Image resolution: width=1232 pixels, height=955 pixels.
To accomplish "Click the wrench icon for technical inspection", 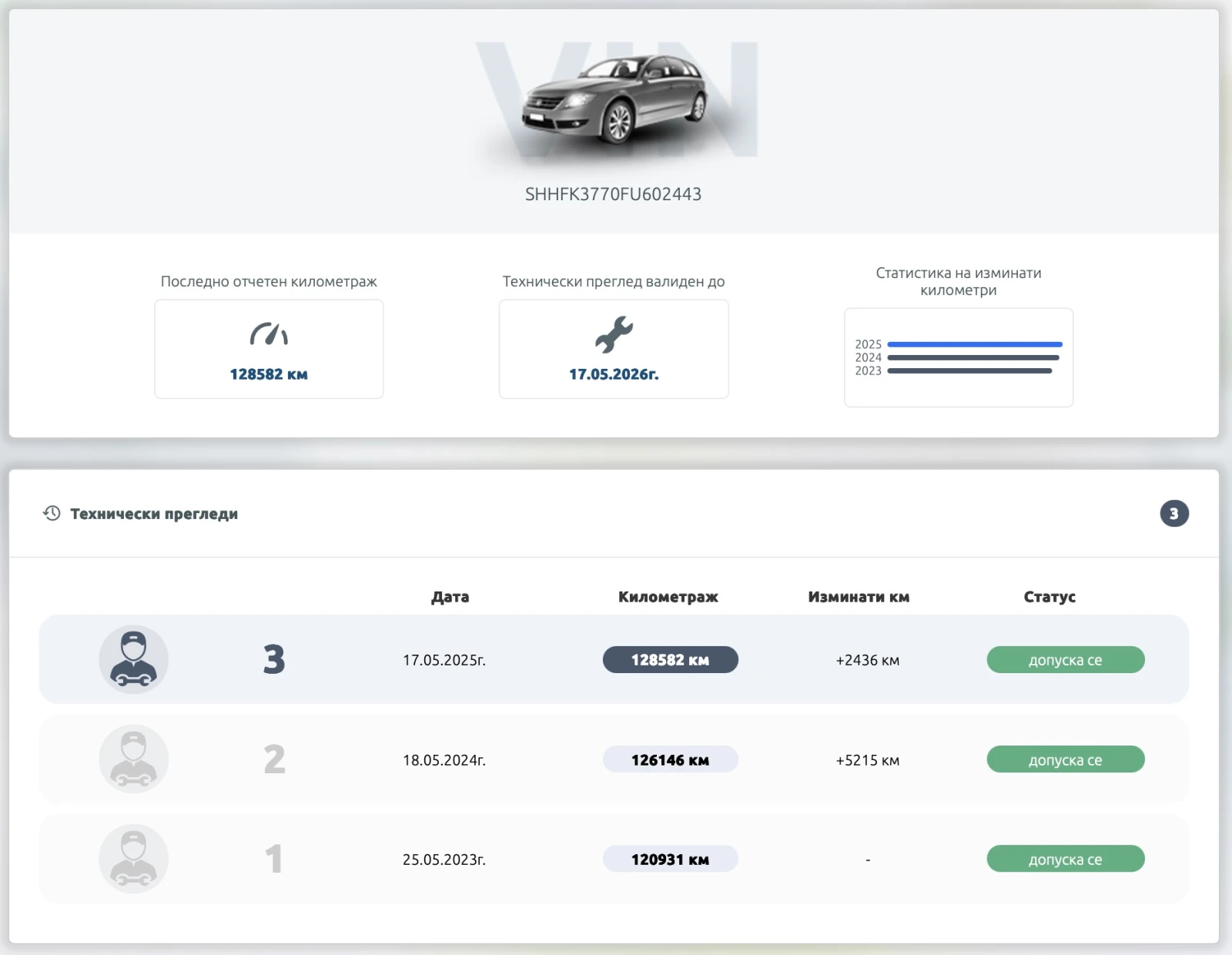I will point(614,335).
